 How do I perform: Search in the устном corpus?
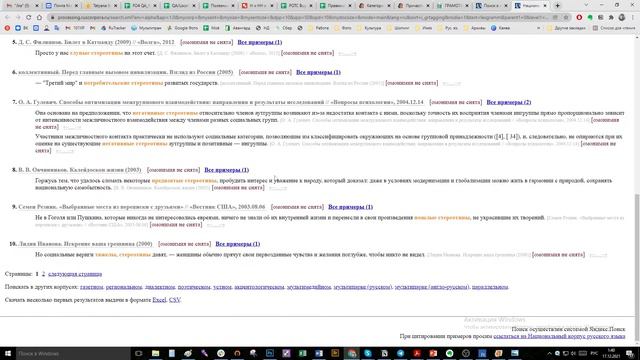(x=222, y=287)
